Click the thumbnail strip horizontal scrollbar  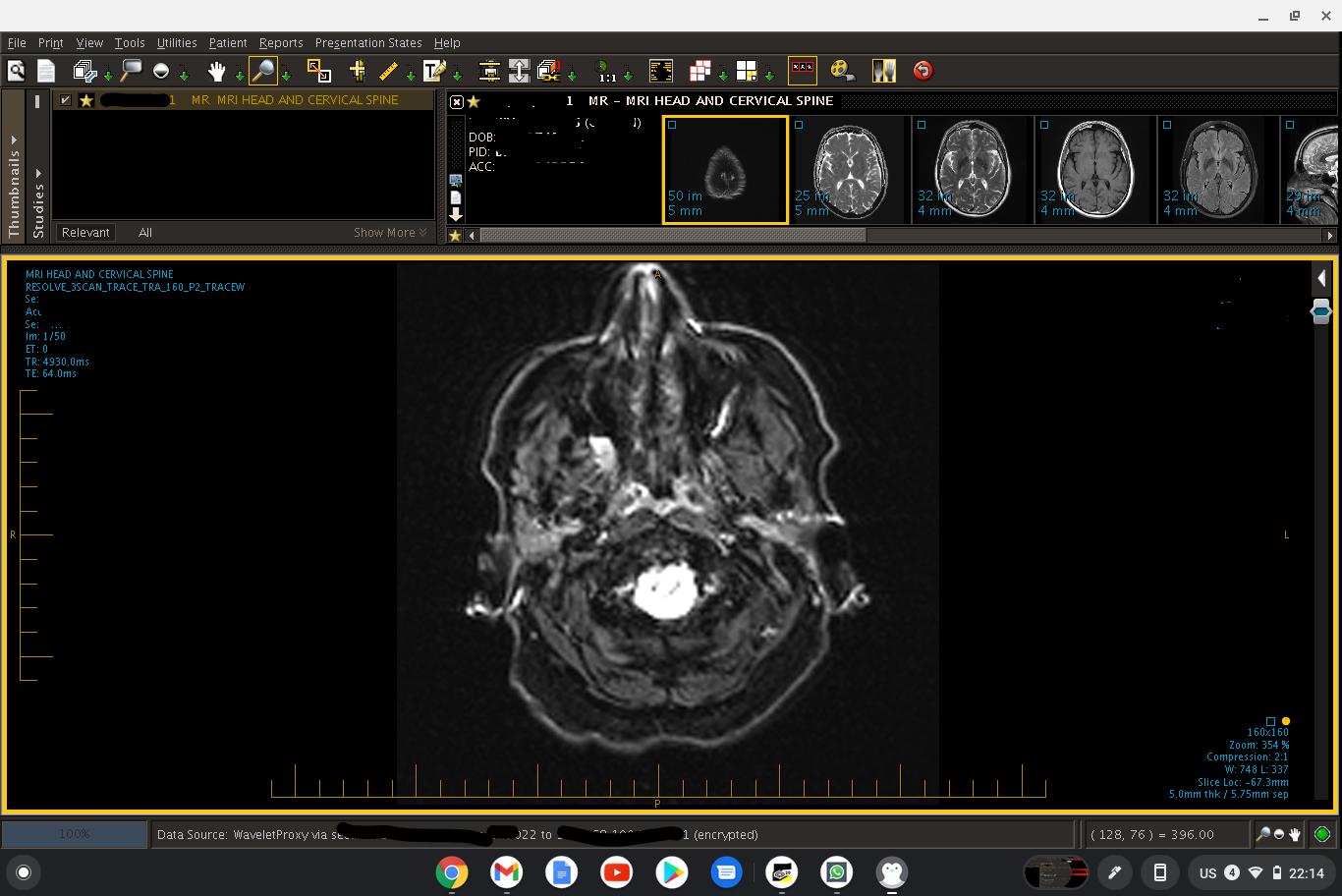[672, 236]
